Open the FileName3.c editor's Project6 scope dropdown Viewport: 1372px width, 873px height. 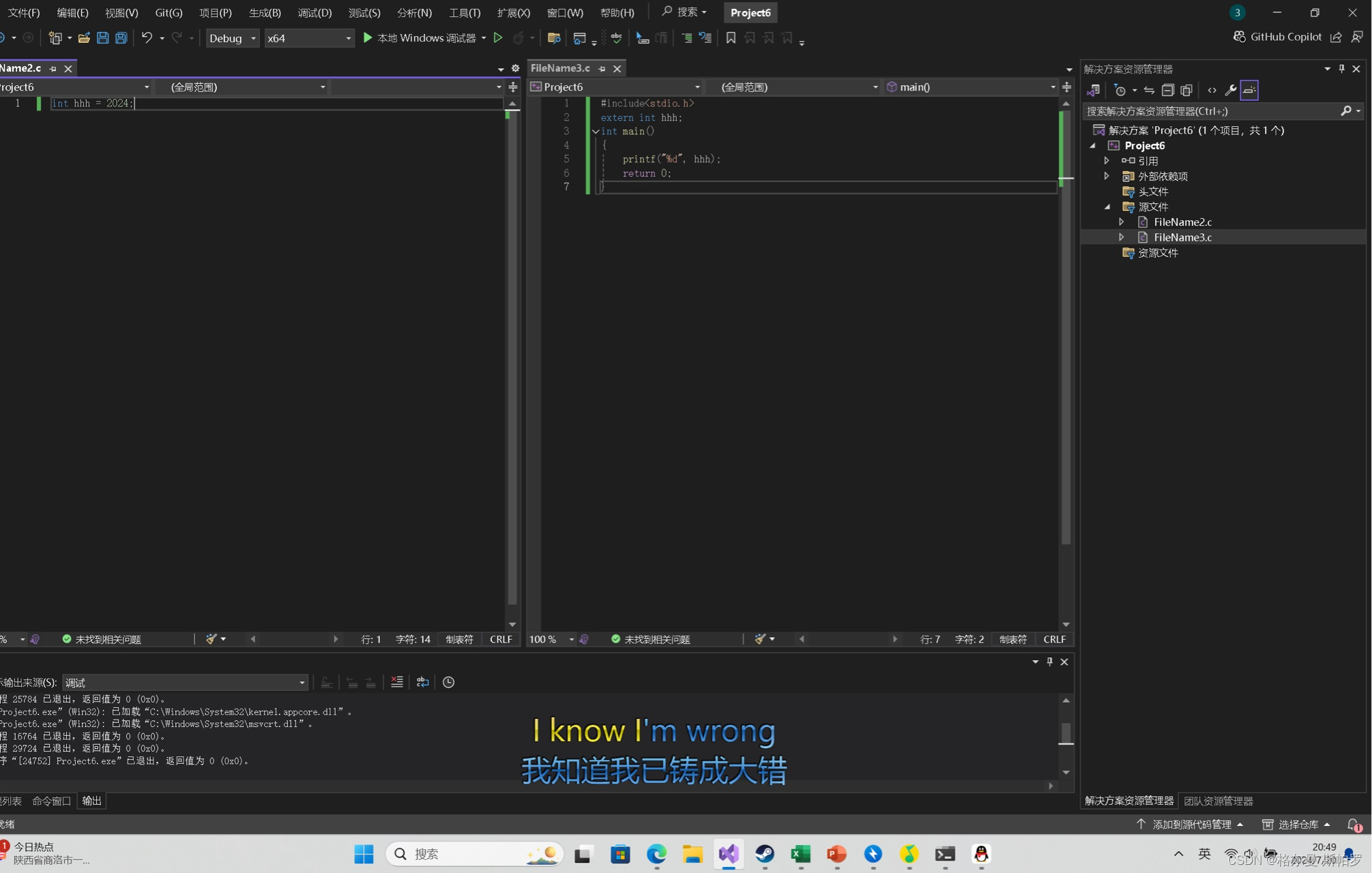tap(615, 87)
